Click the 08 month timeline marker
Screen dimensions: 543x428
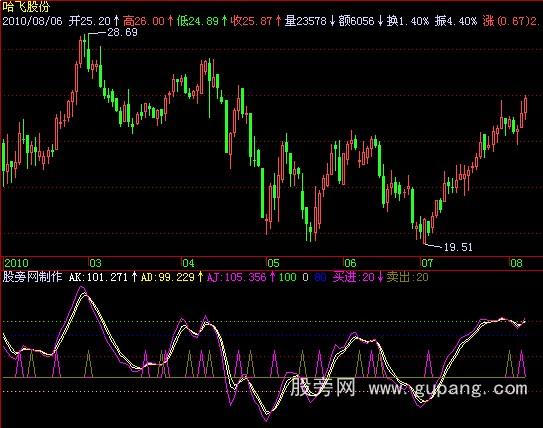point(516,263)
